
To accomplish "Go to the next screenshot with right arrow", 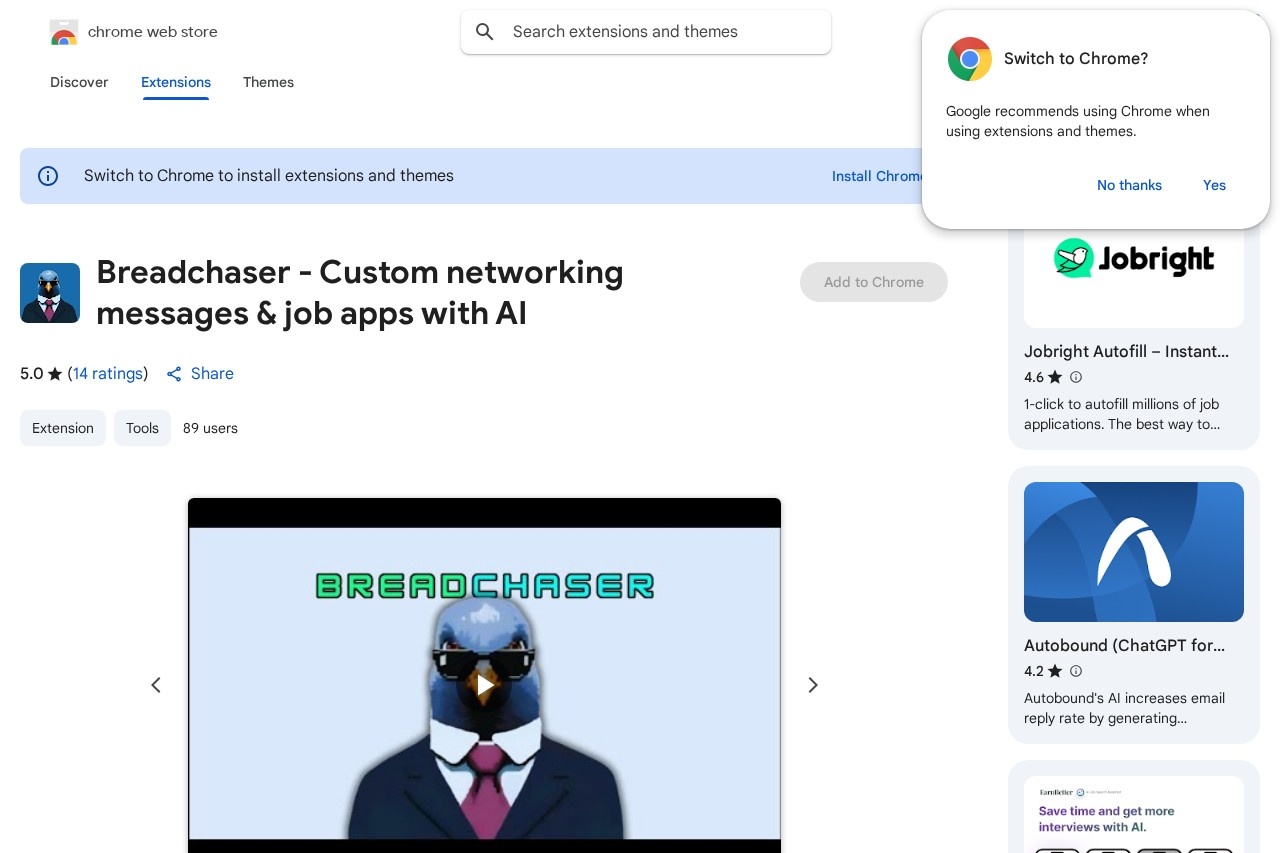I will click(x=813, y=685).
